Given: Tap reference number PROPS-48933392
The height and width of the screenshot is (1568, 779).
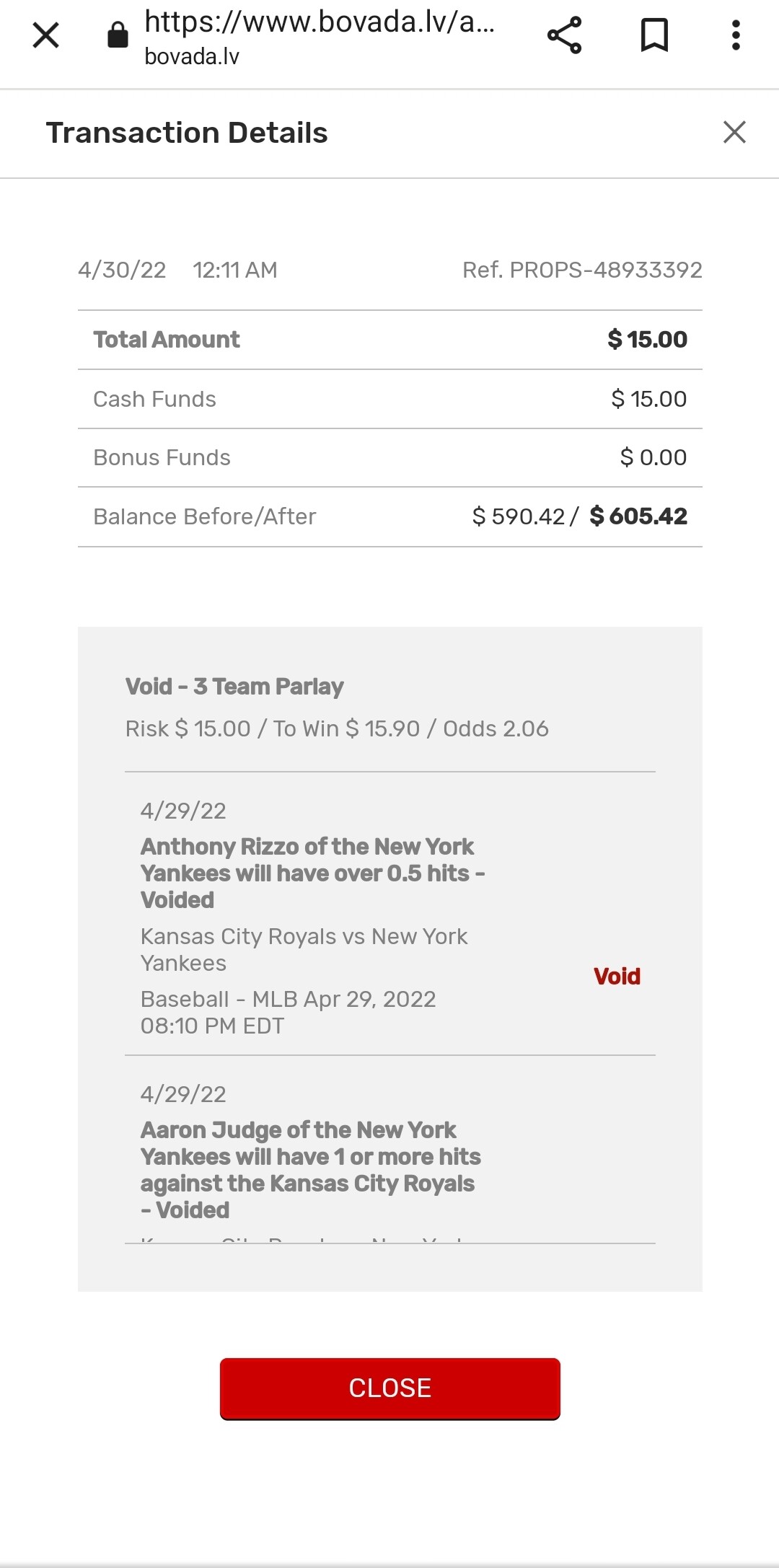Looking at the screenshot, I should (582, 270).
